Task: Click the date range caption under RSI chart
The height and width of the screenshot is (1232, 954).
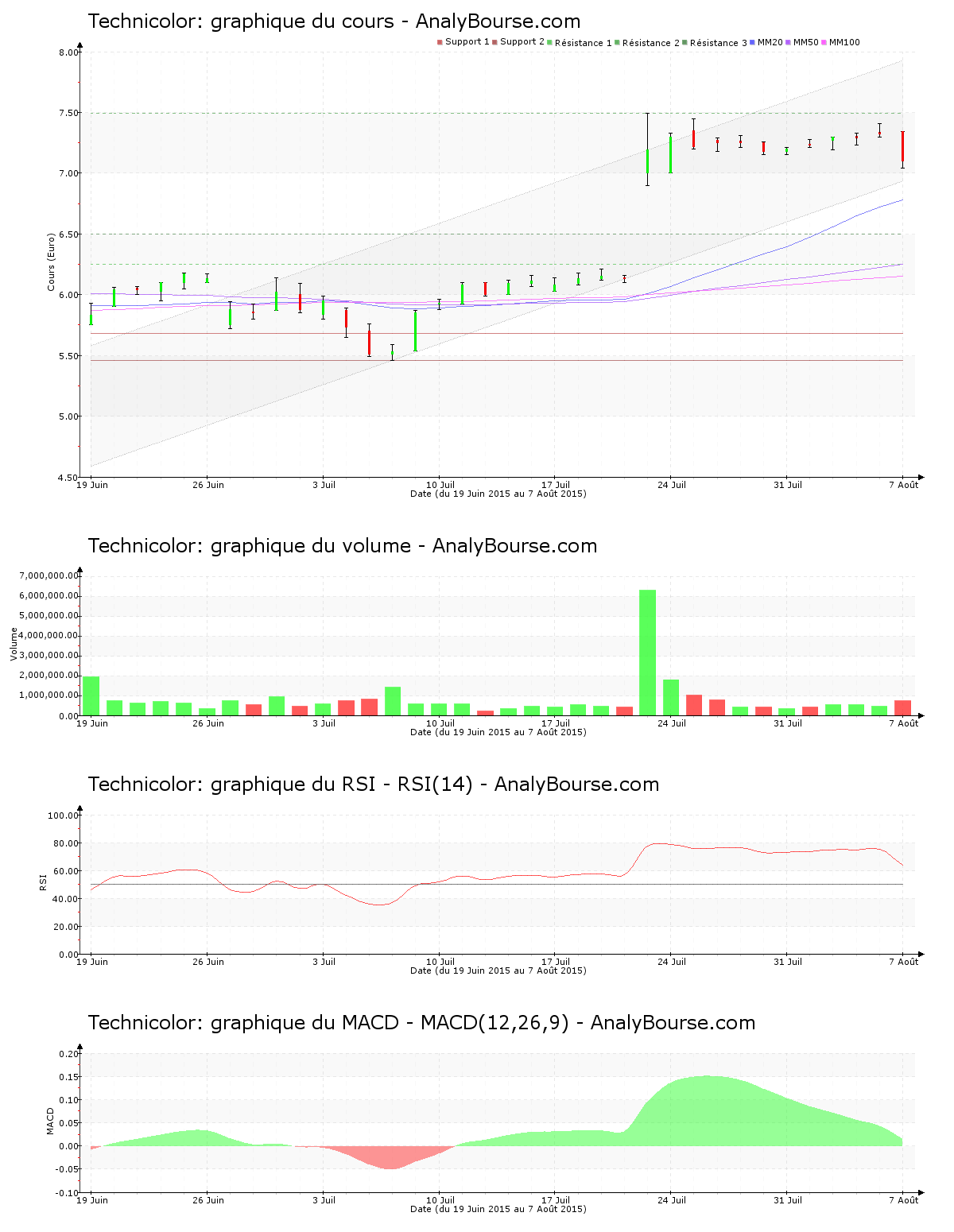Action: tap(498, 970)
